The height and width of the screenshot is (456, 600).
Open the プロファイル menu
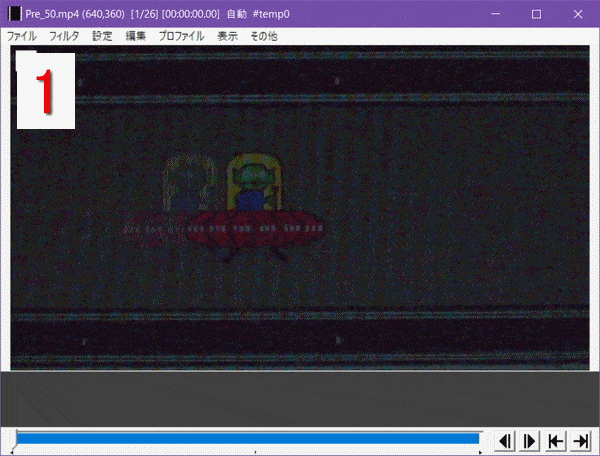click(x=181, y=36)
